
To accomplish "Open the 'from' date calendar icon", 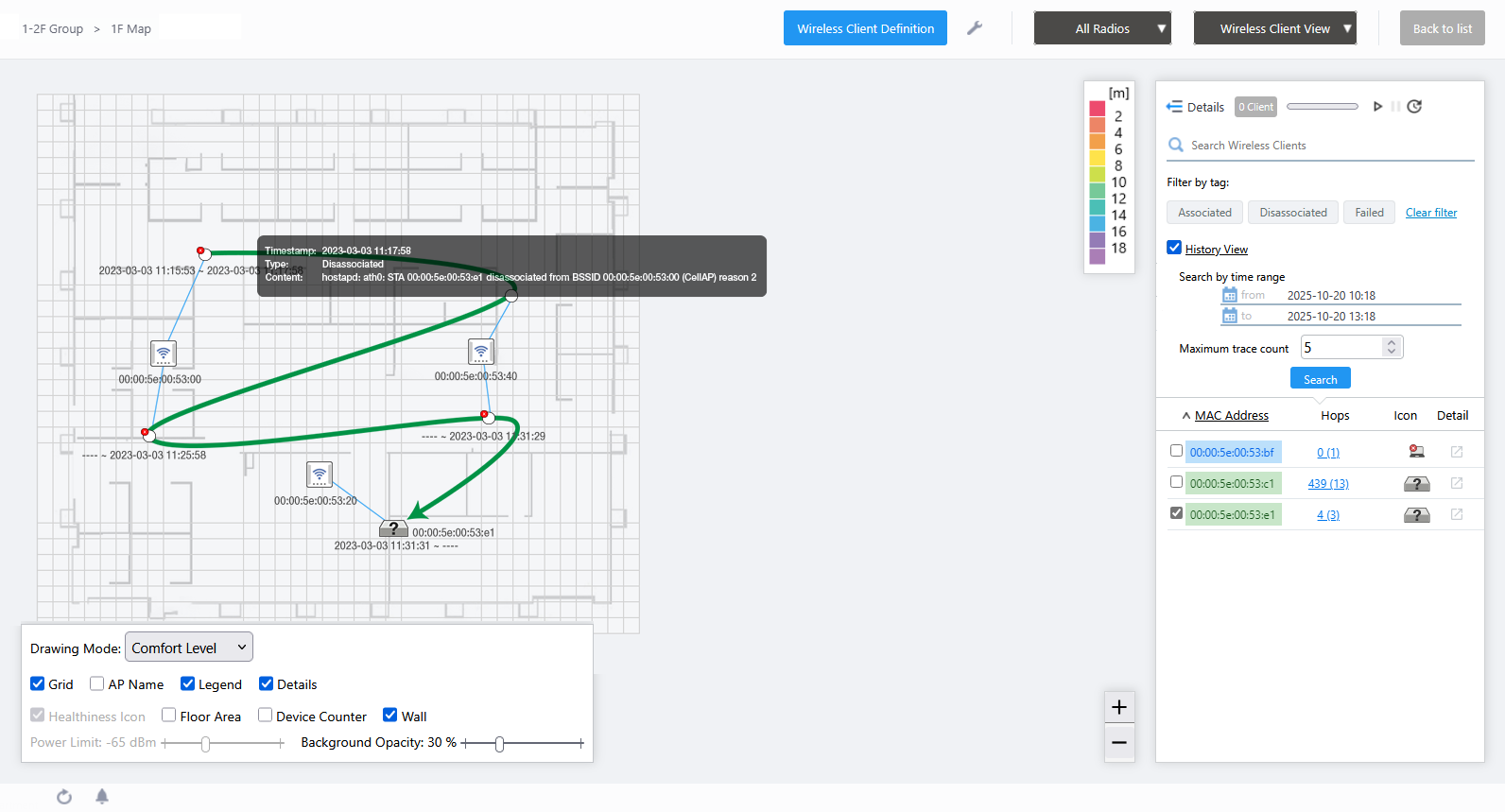I will pyautogui.click(x=1230, y=295).
